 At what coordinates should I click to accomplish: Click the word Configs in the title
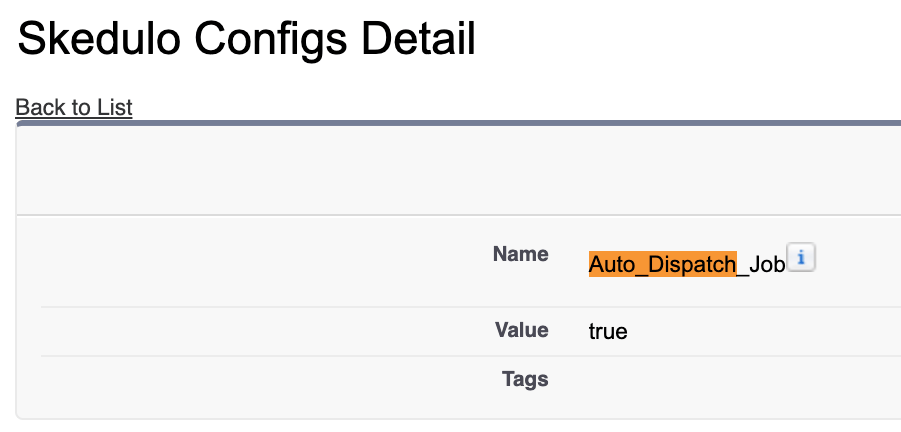[x=270, y=40]
